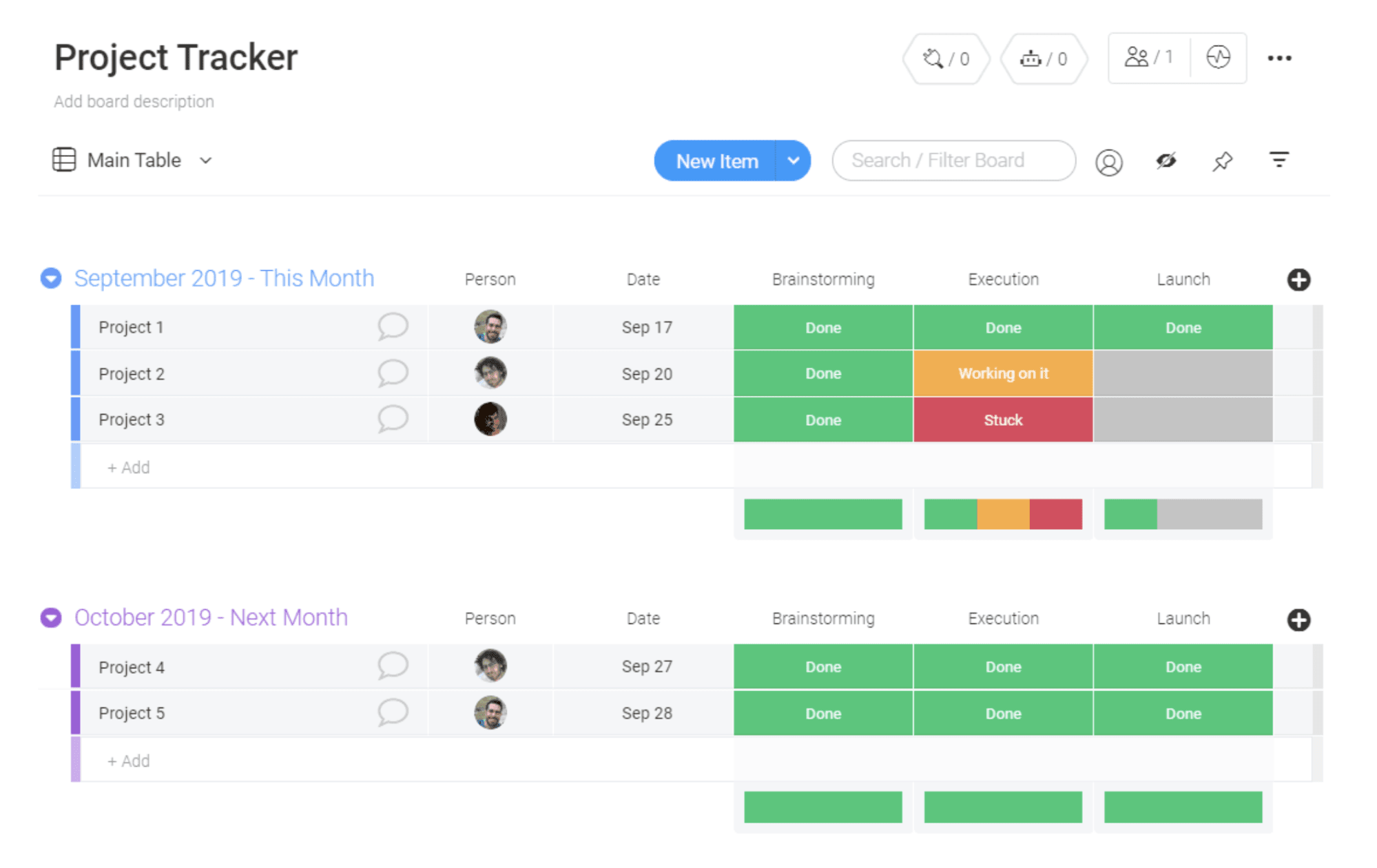This screenshot has height=868, width=1377.
Task: Toggle the hidden columns eye icon
Action: pyautogui.click(x=1166, y=161)
